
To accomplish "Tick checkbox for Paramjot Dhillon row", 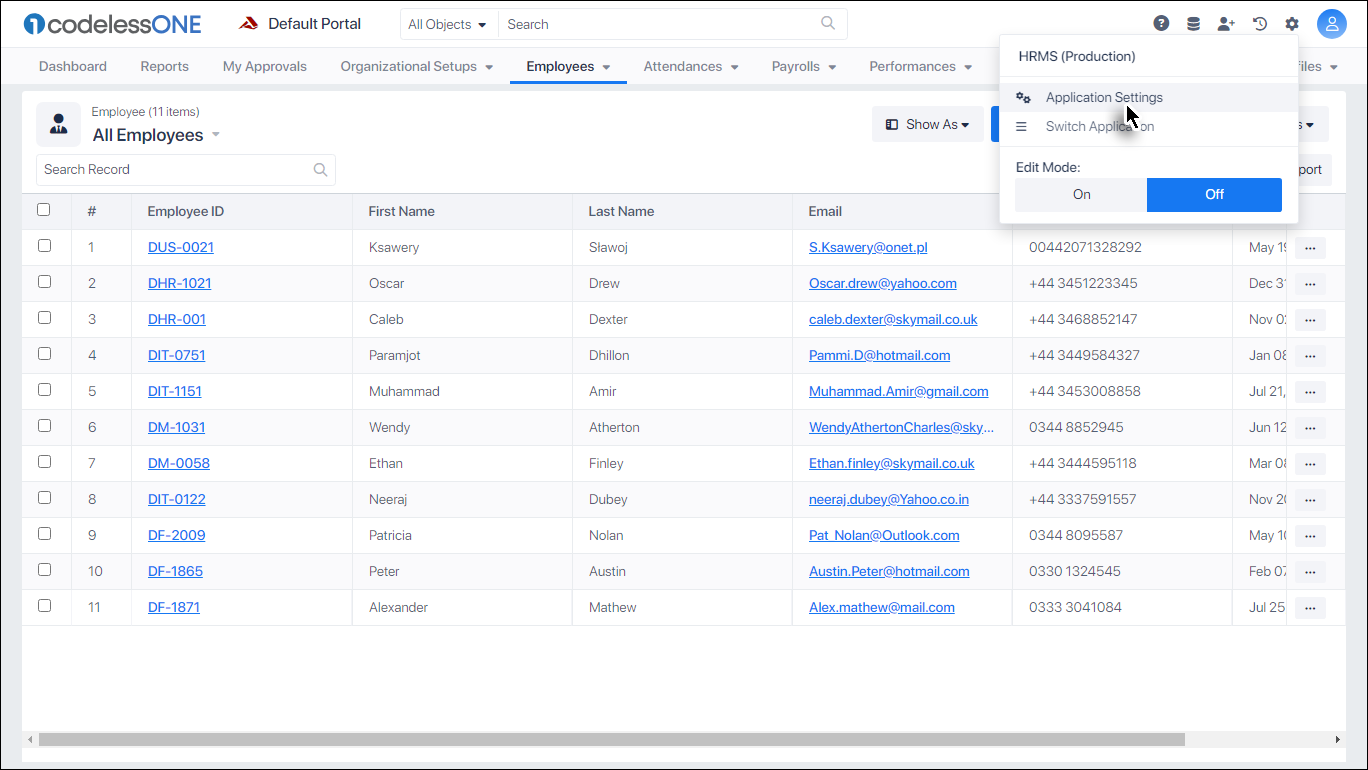I will click(44, 354).
